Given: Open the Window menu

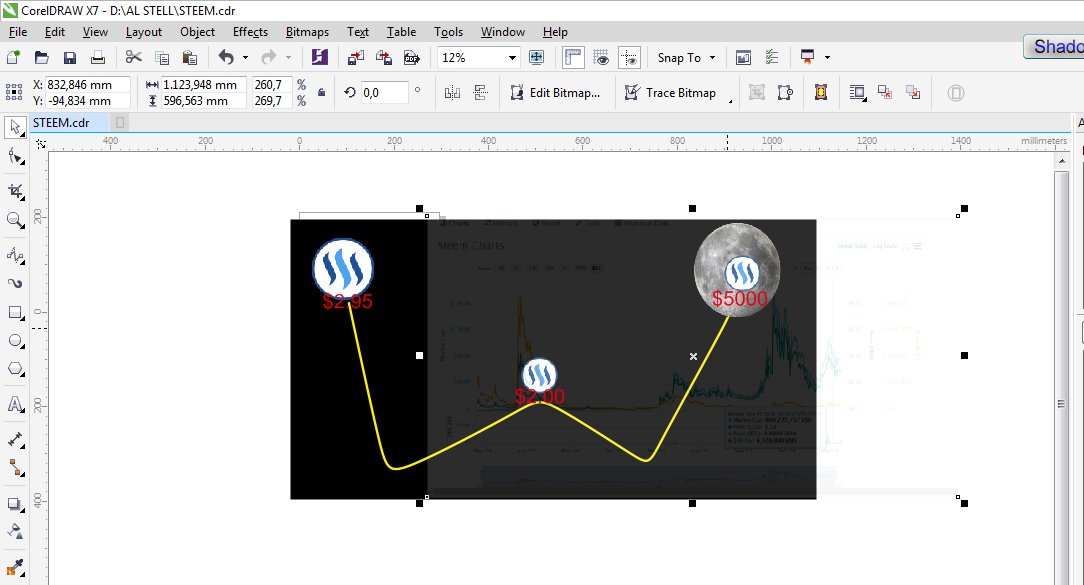Looking at the screenshot, I should point(503,32).
